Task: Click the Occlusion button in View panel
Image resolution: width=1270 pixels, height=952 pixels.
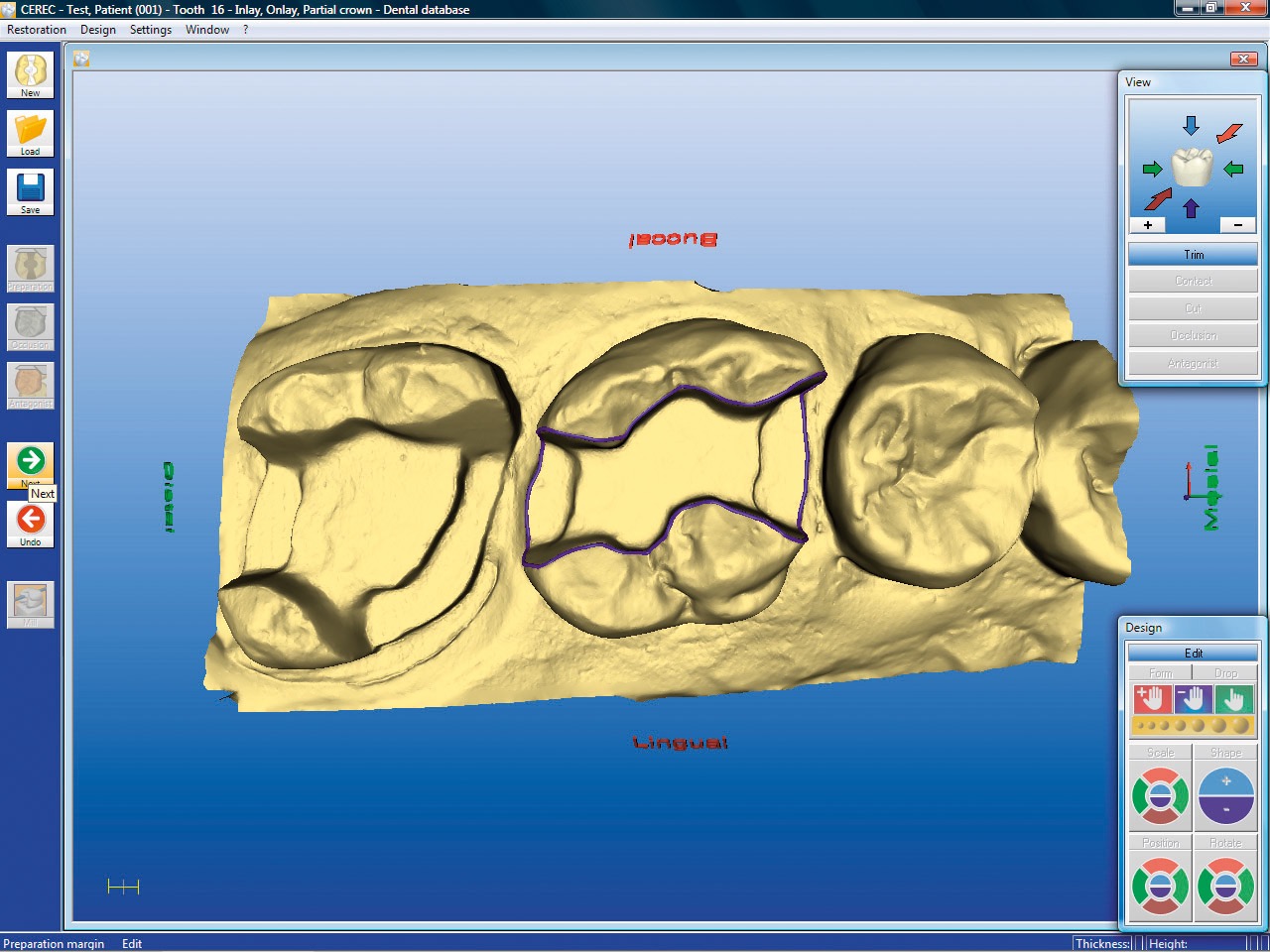Action: click(x=1193, y=336)
